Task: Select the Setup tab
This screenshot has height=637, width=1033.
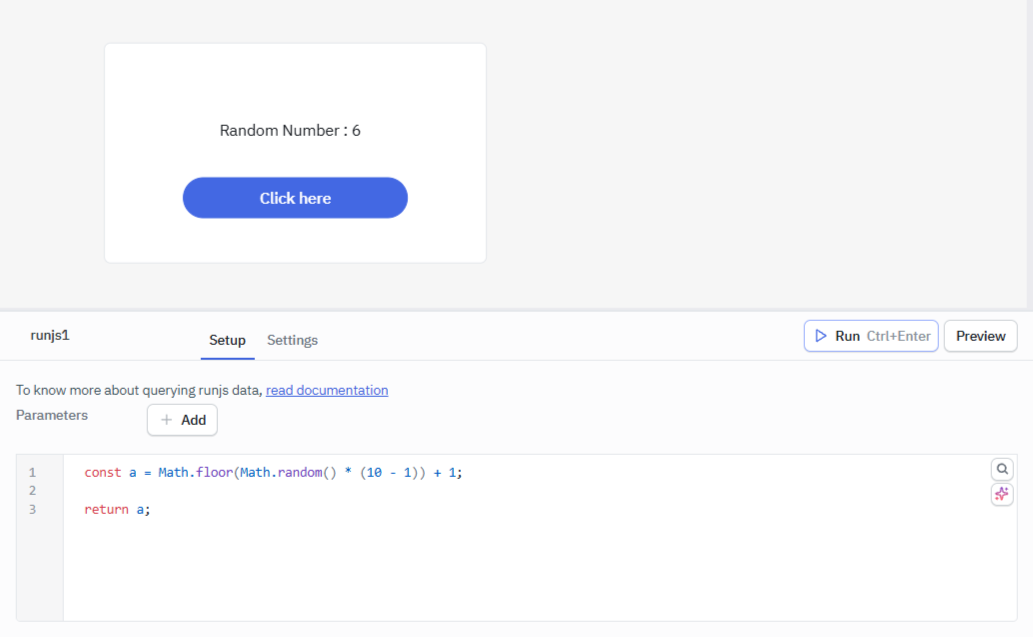Action: click(227, 340)
